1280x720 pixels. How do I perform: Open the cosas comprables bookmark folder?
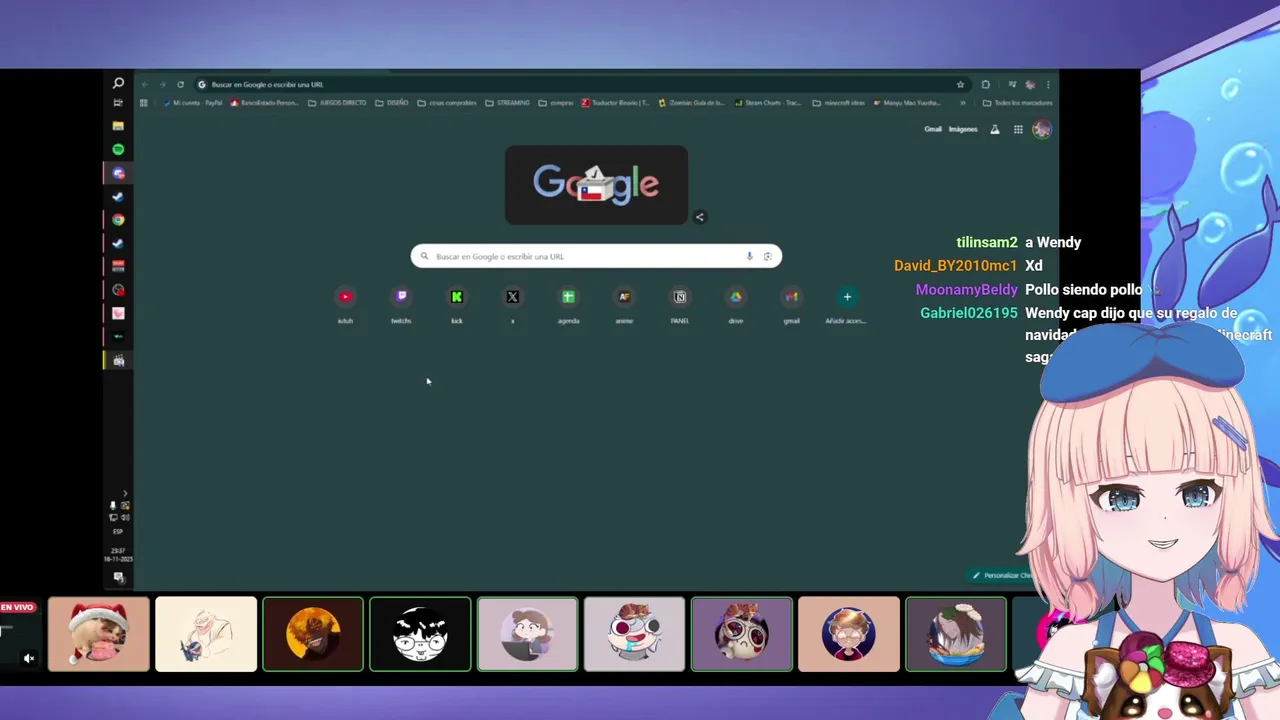447,103
